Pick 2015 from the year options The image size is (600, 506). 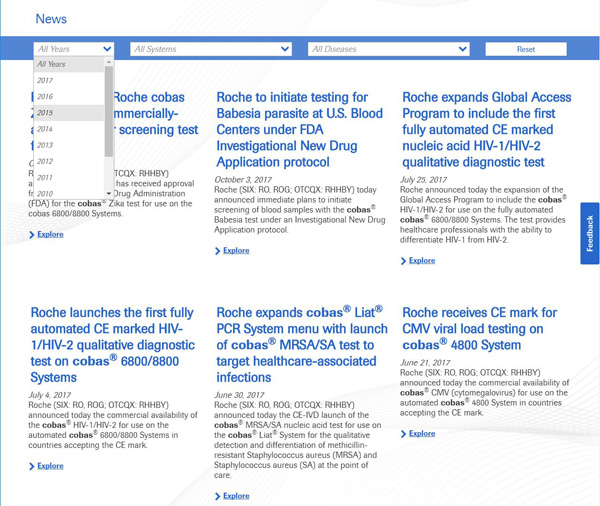pos(46,113)
